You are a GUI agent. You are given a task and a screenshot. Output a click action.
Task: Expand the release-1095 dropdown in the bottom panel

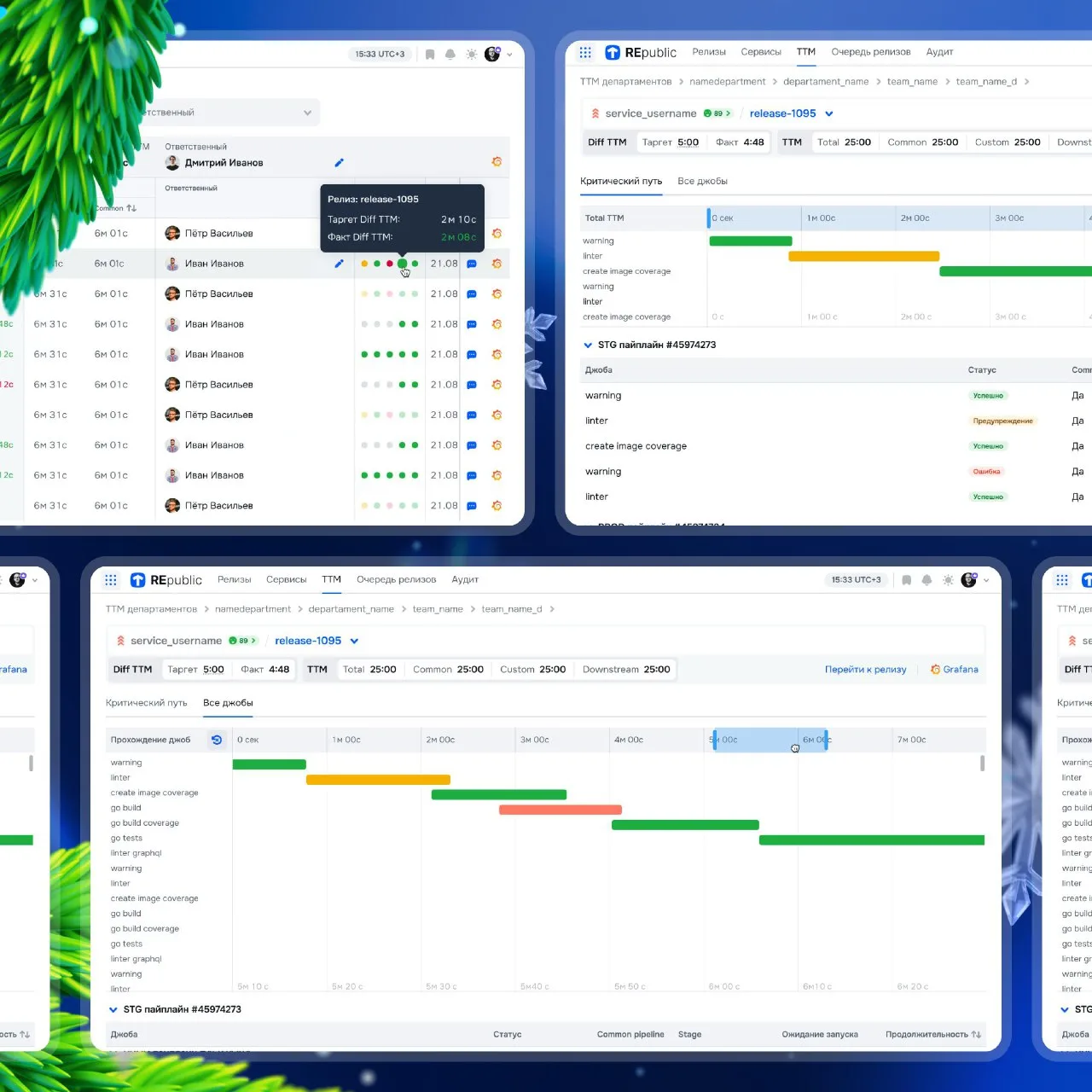[x=354, y=641]
